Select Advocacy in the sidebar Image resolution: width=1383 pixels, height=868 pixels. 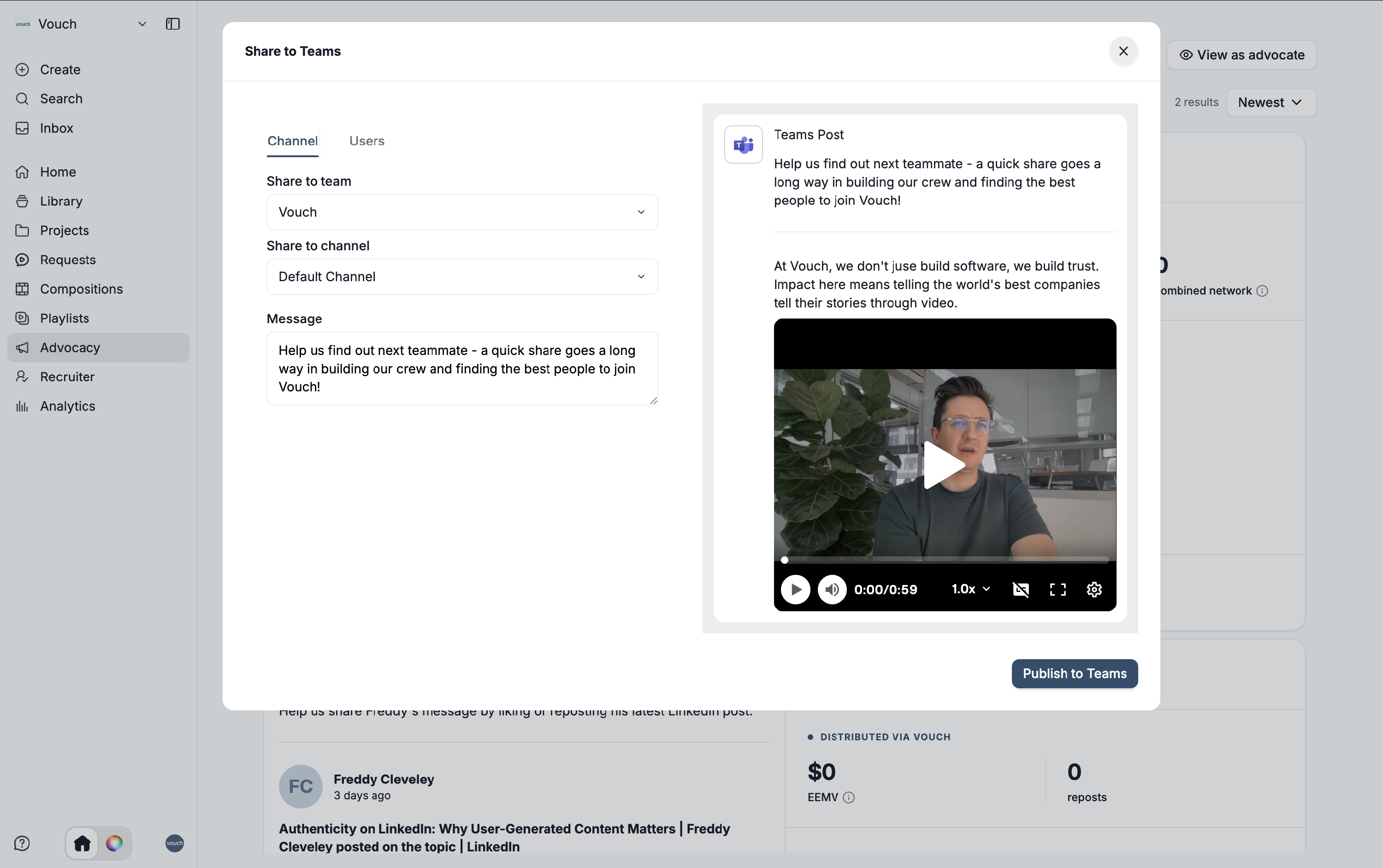[98, 347]
